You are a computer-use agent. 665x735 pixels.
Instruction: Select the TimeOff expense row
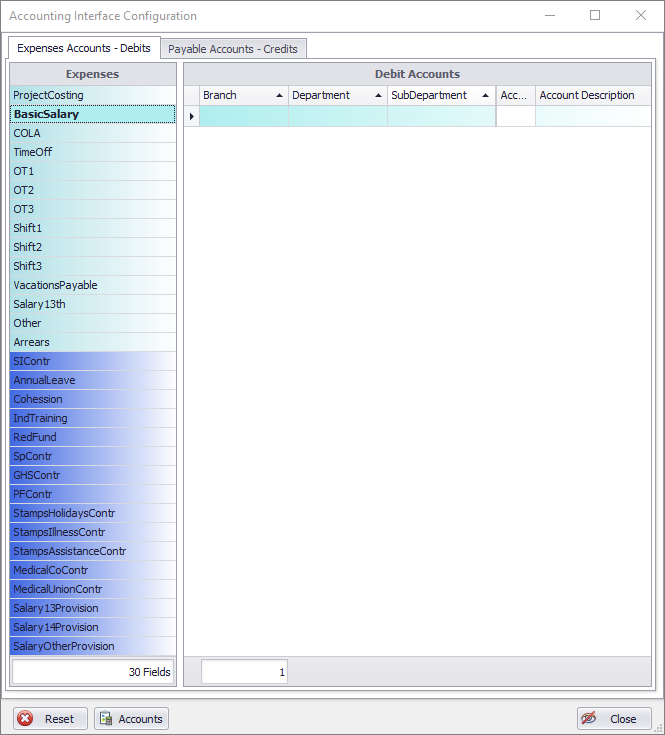pos(93,152)
